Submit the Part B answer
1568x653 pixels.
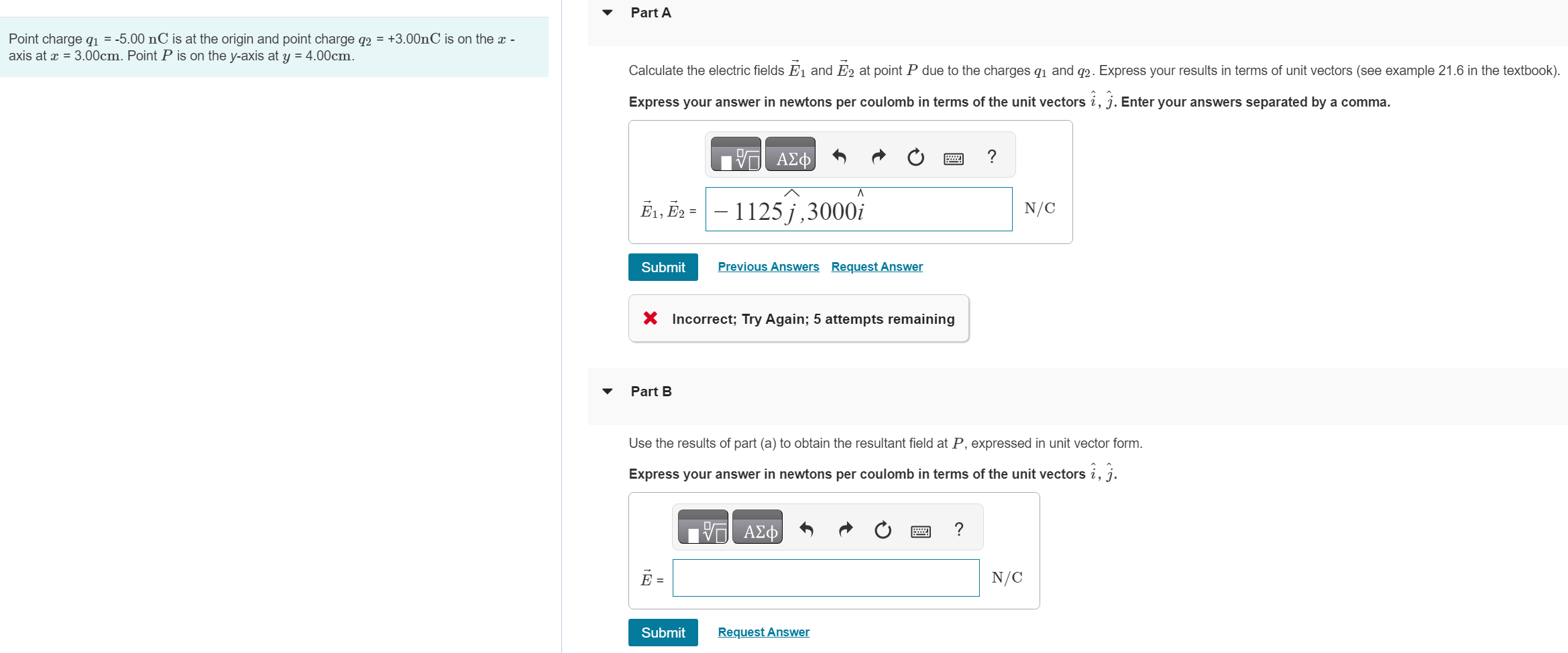click(663, 632)
